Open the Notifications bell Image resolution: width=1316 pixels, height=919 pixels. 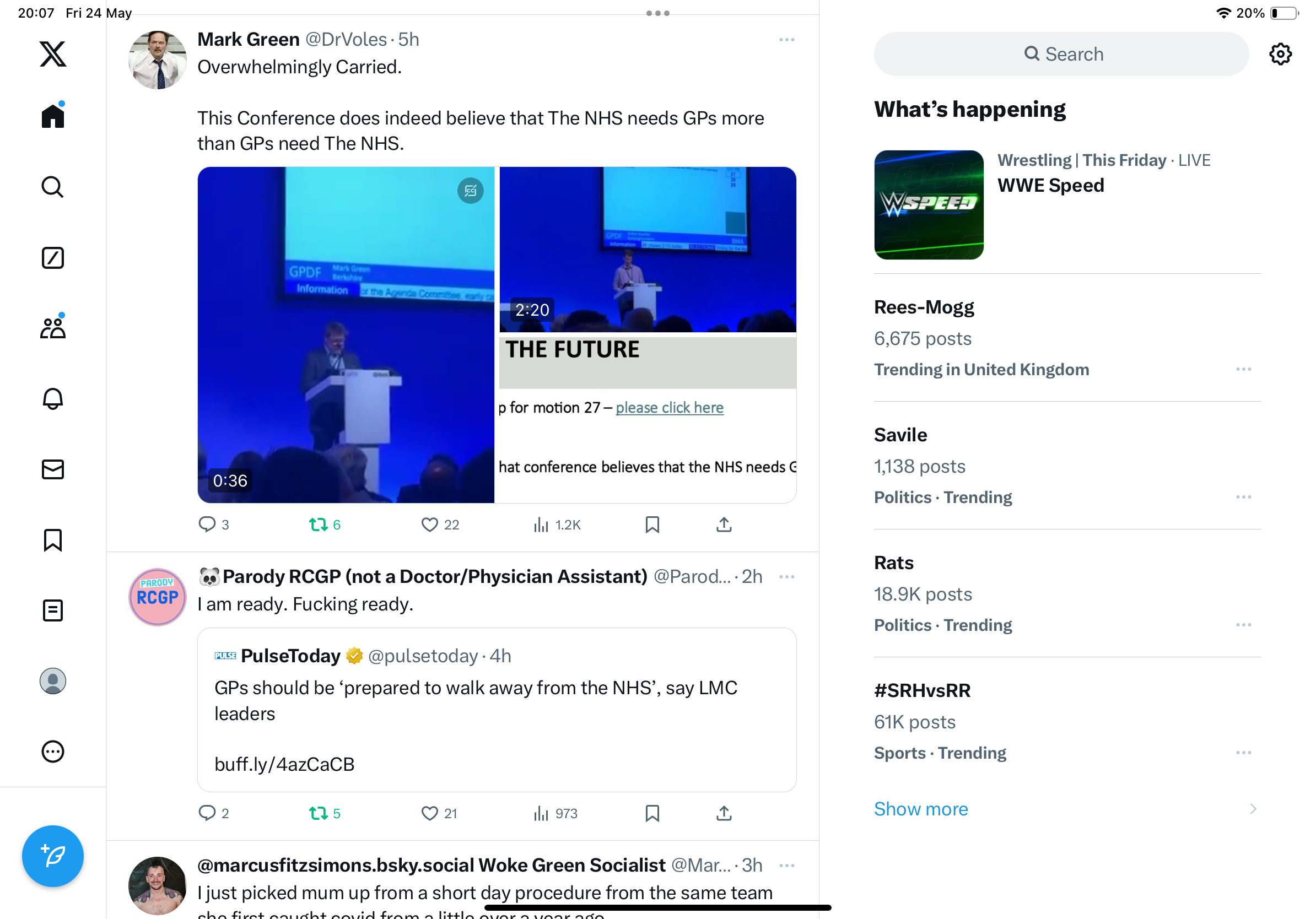coord(53,399)
